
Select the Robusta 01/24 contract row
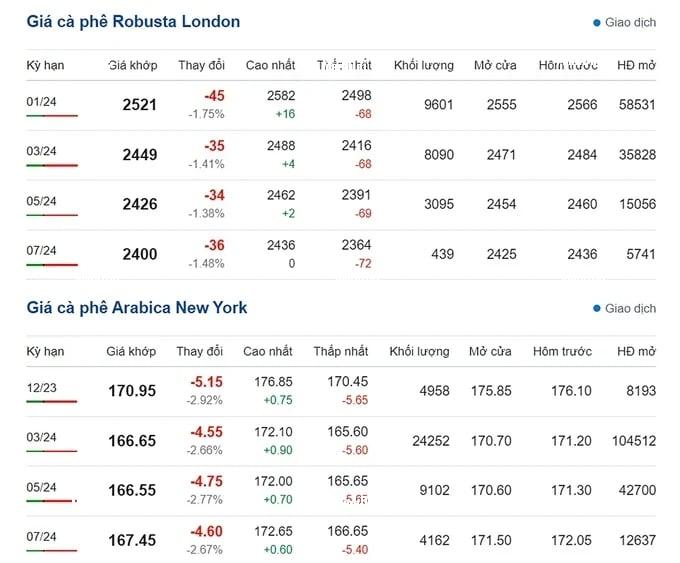(341, 105)
